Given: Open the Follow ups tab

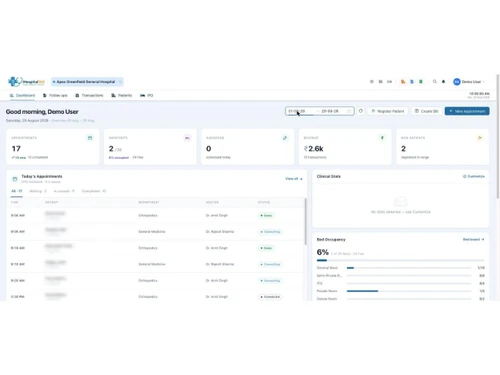Looking at the screenshot, I should [x=55, y=95].
